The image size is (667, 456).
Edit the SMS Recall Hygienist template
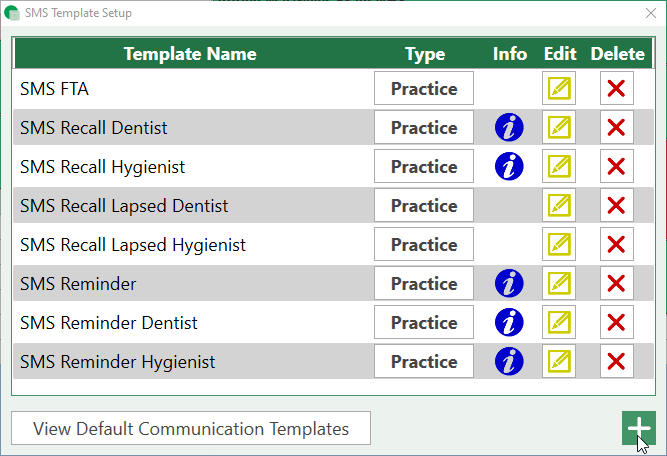559,166
